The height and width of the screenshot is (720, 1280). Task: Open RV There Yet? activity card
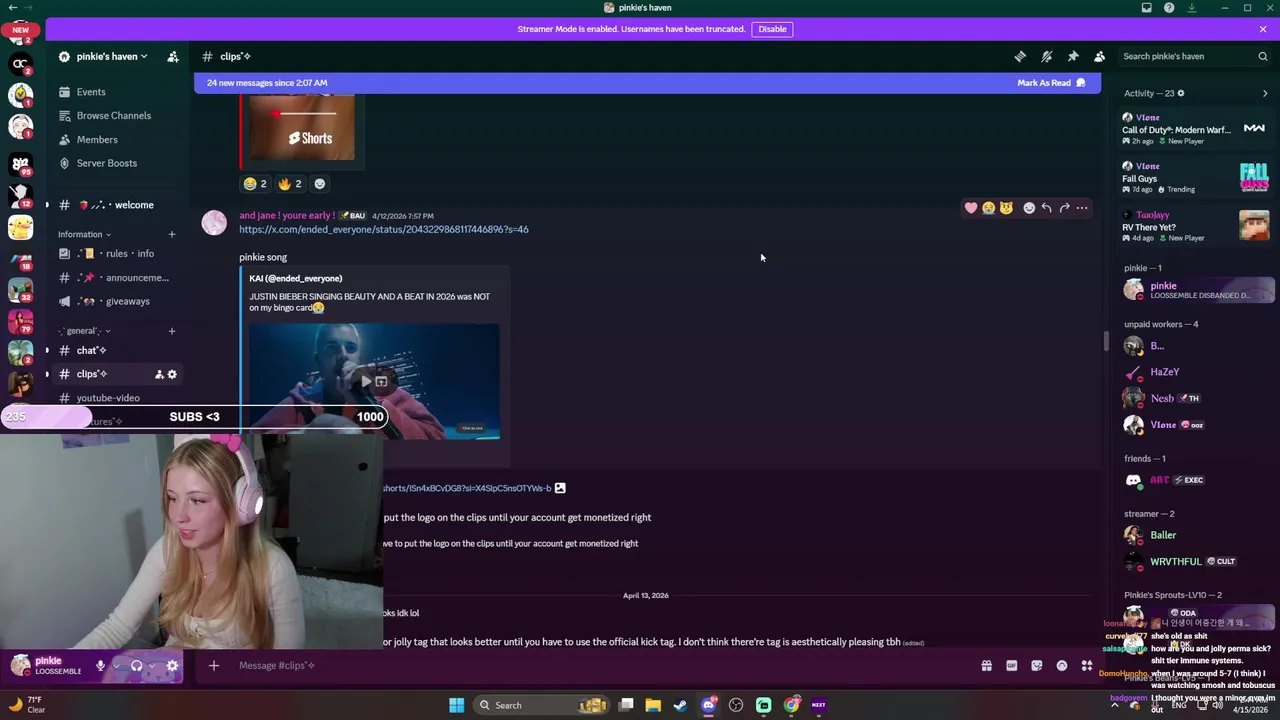click(1195, 226)
